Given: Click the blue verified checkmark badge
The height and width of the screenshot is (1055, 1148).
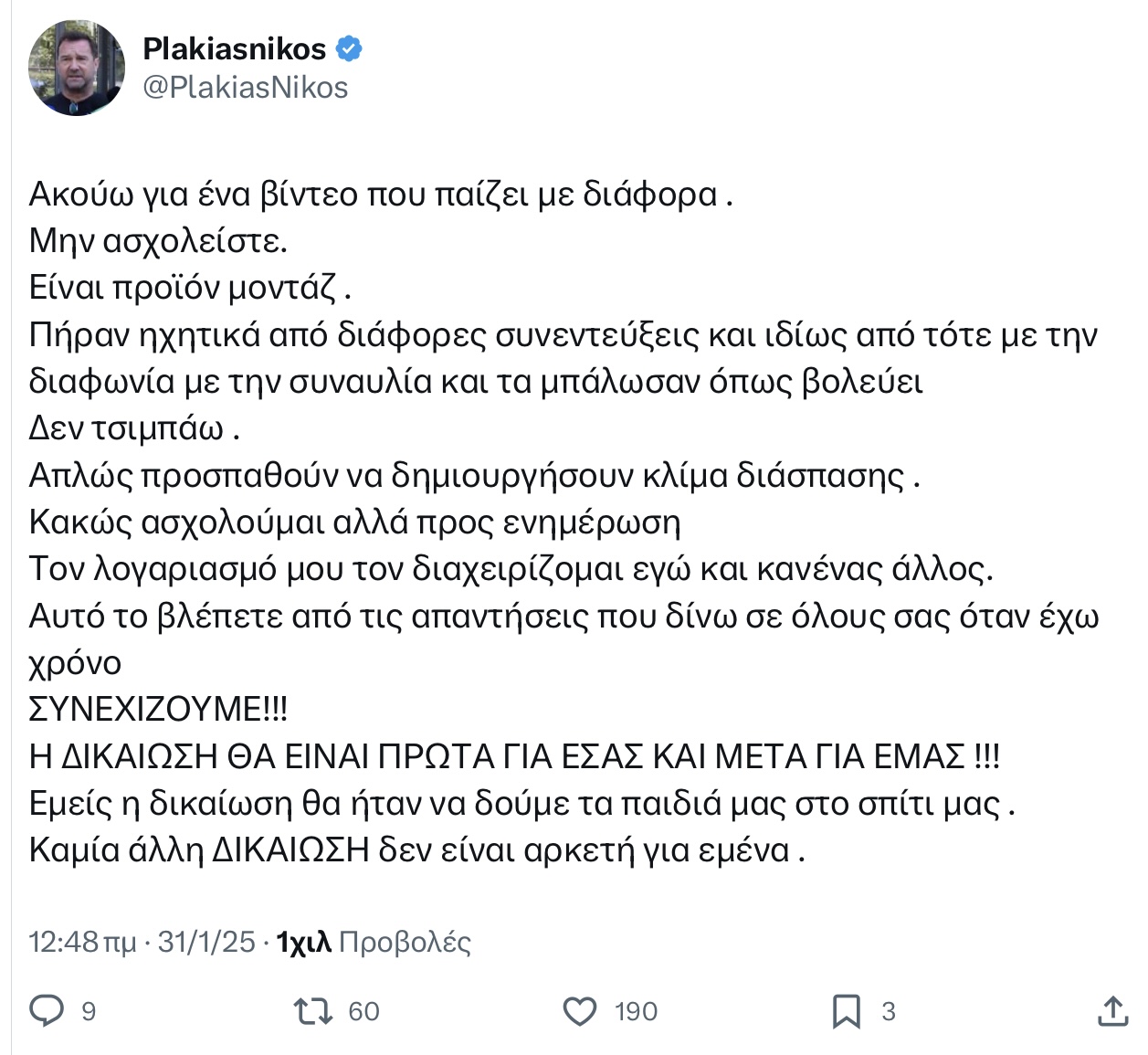Looking at the screenshot, I should [349, 48].
